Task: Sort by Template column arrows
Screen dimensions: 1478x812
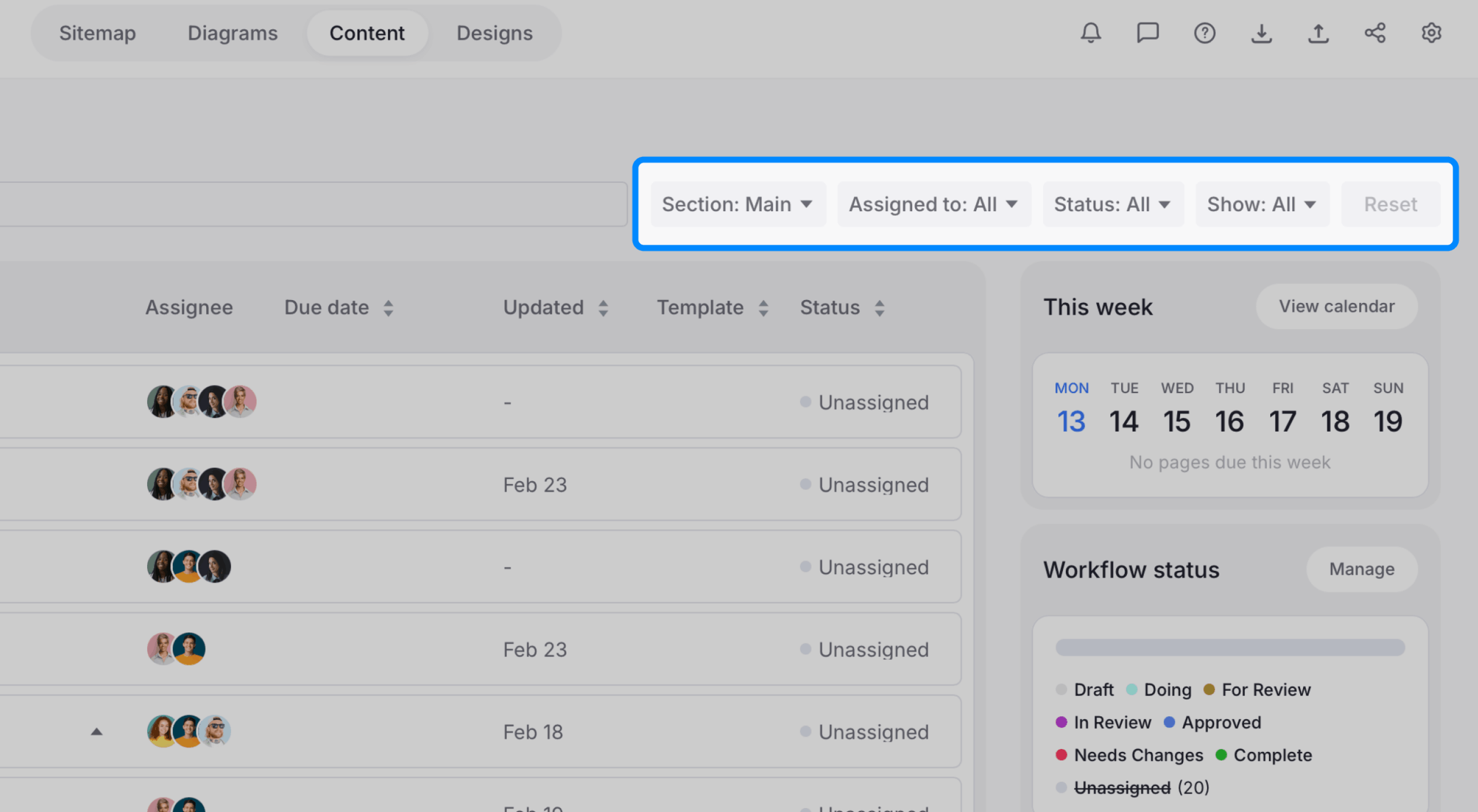Action: click(763, 308)
